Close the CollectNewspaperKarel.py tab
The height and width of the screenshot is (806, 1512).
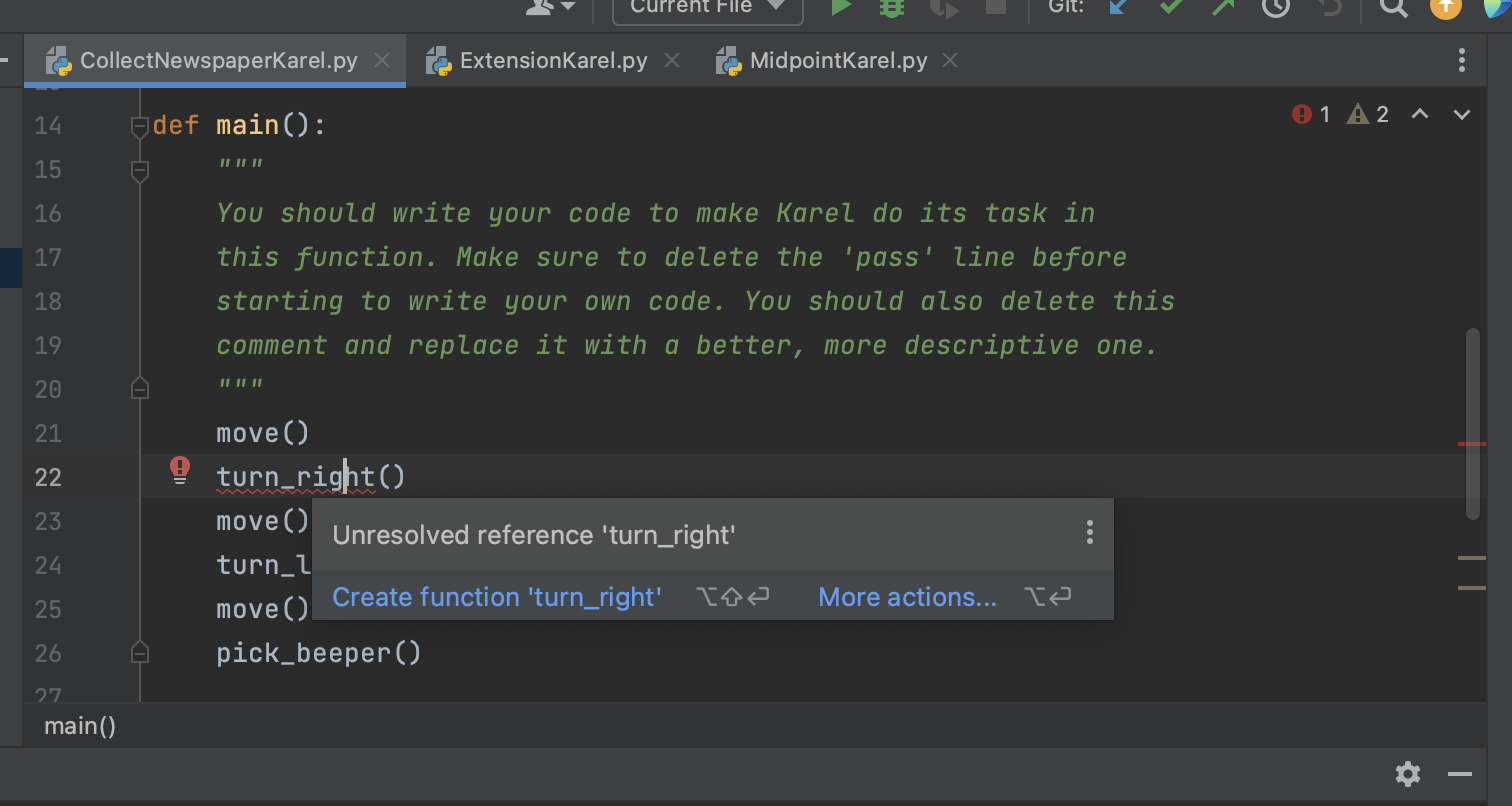tap(381, 61)
